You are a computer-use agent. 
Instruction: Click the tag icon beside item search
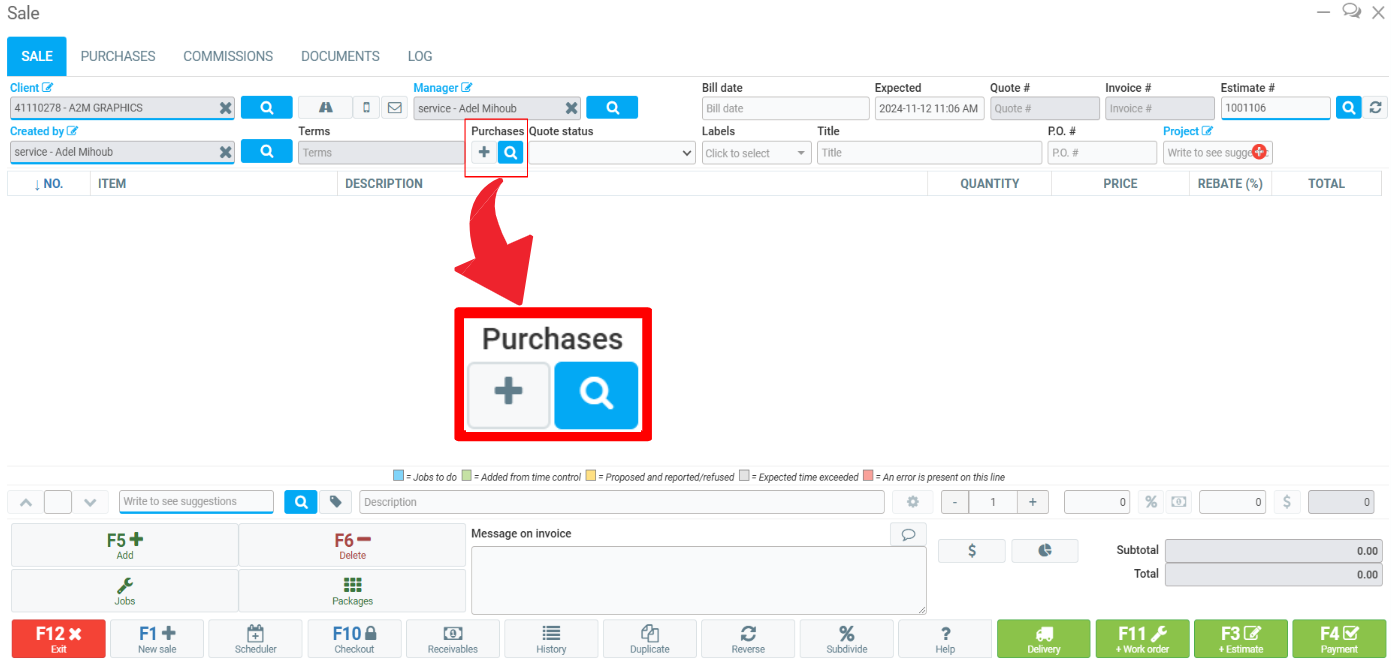pos(336,502)
